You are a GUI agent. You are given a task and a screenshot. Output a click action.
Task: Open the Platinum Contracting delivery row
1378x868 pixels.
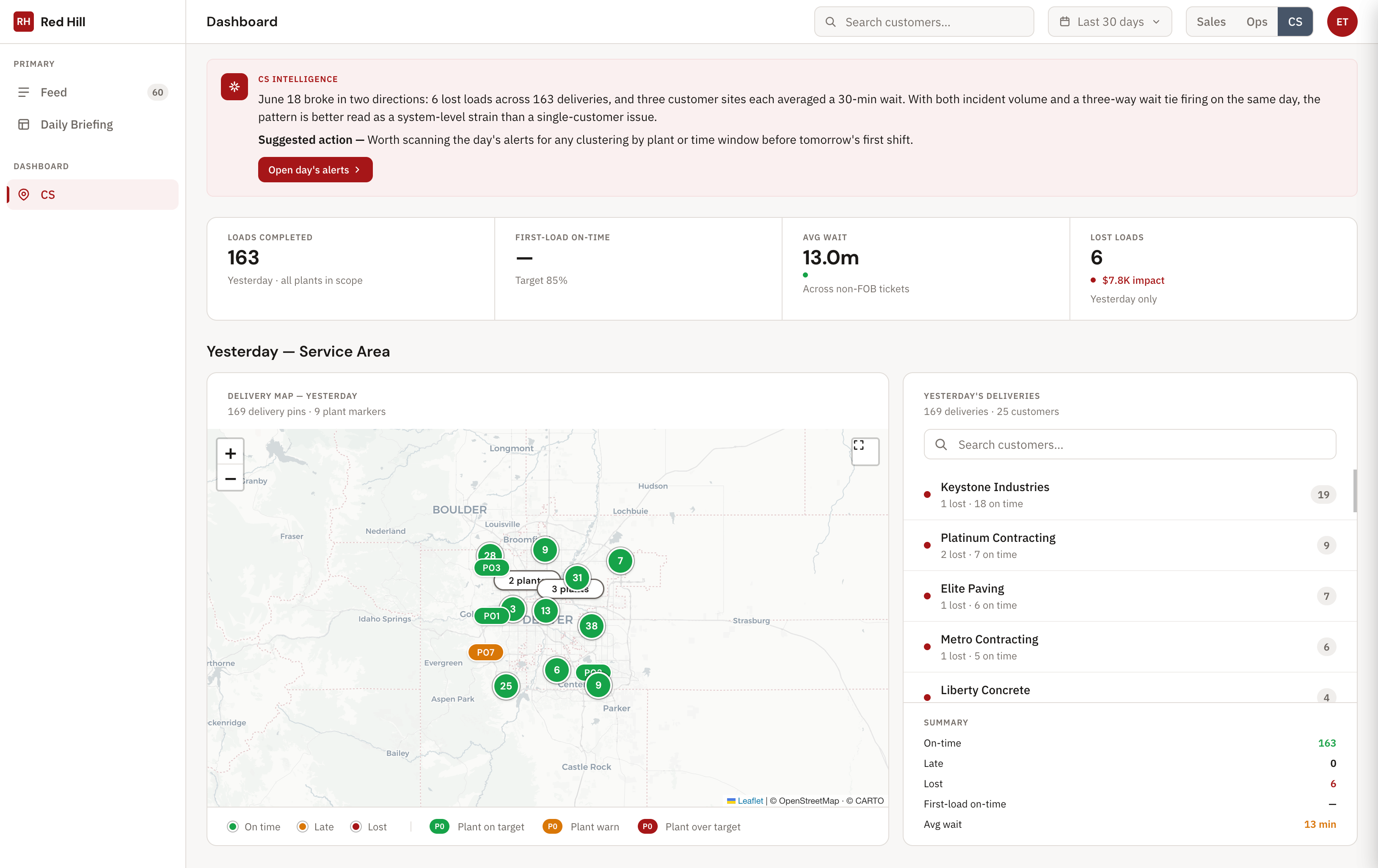1130,546
